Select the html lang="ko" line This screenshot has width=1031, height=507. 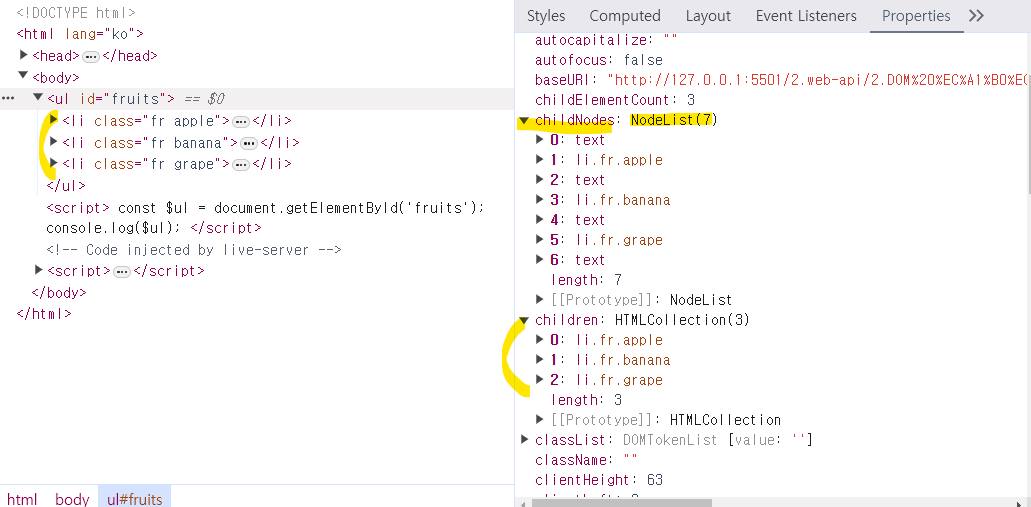click(x=80, y=34)
